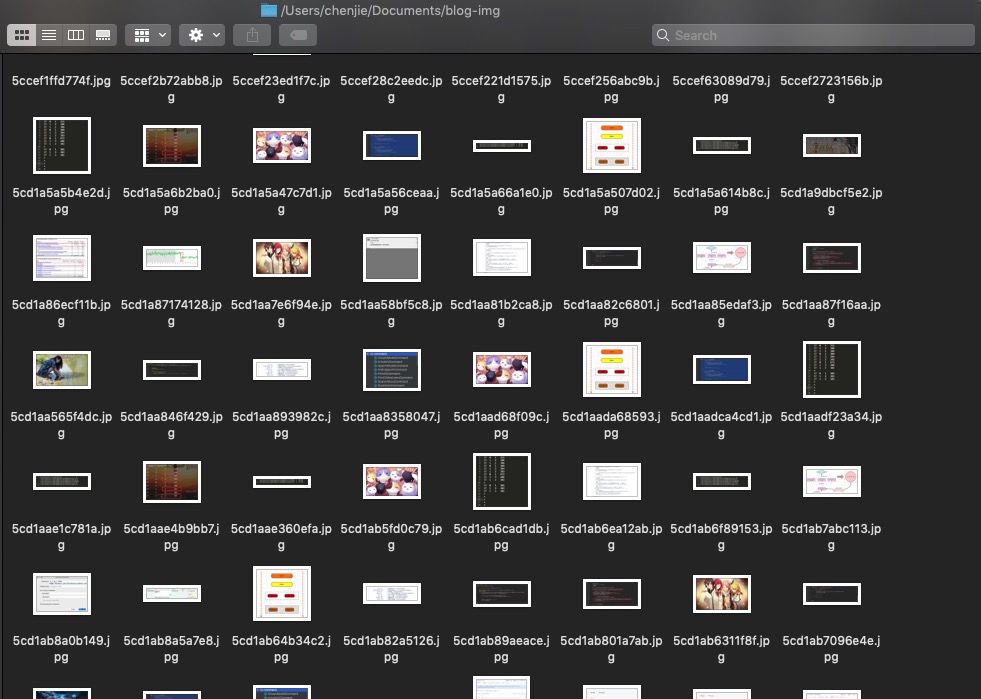The height and width of the screenshot is (699, 981).
Task: Select thumbnail for 5cd1aa58bf5c8.jpg
Action: [392, 257]
